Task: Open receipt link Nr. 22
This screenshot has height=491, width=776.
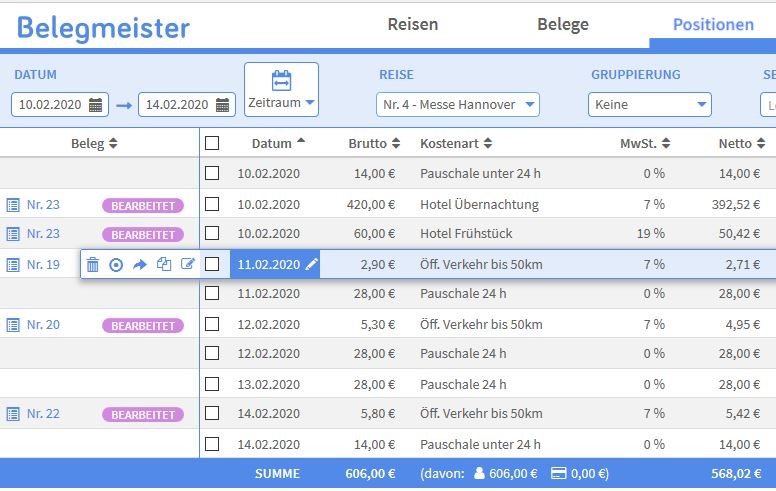Action: [43, 415]
